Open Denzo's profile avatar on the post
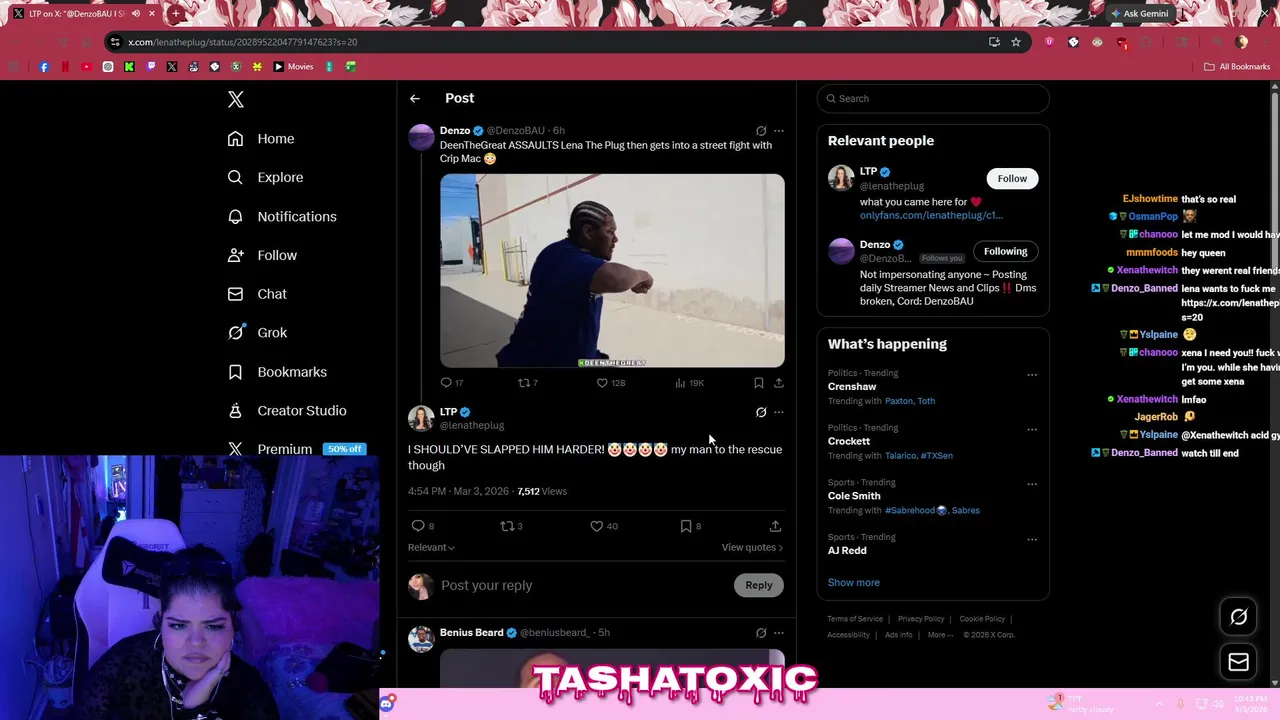This screenshot has height=720, width=1280. coord(421,137)
